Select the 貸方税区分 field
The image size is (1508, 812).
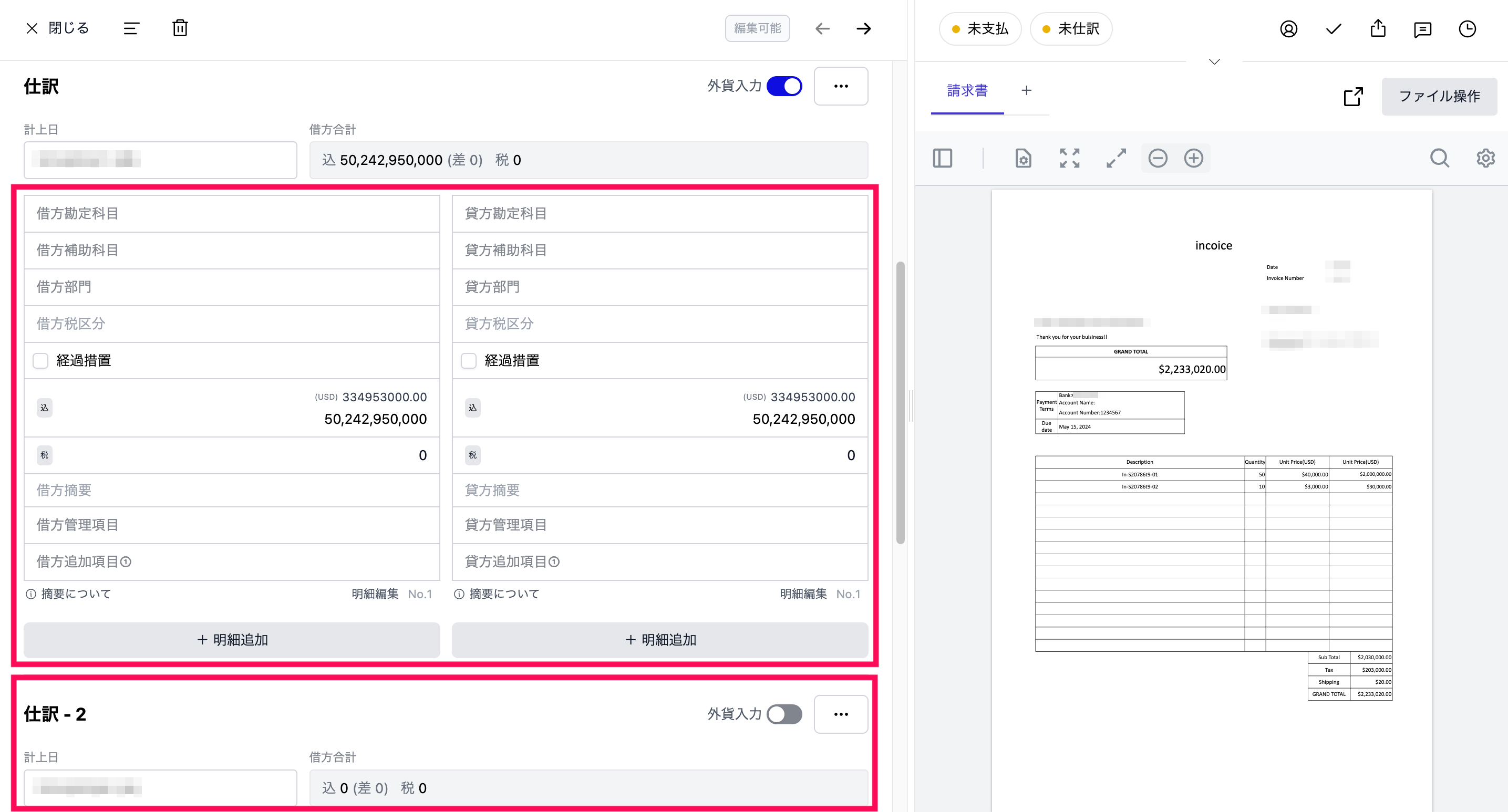click(x=660, y=324)
